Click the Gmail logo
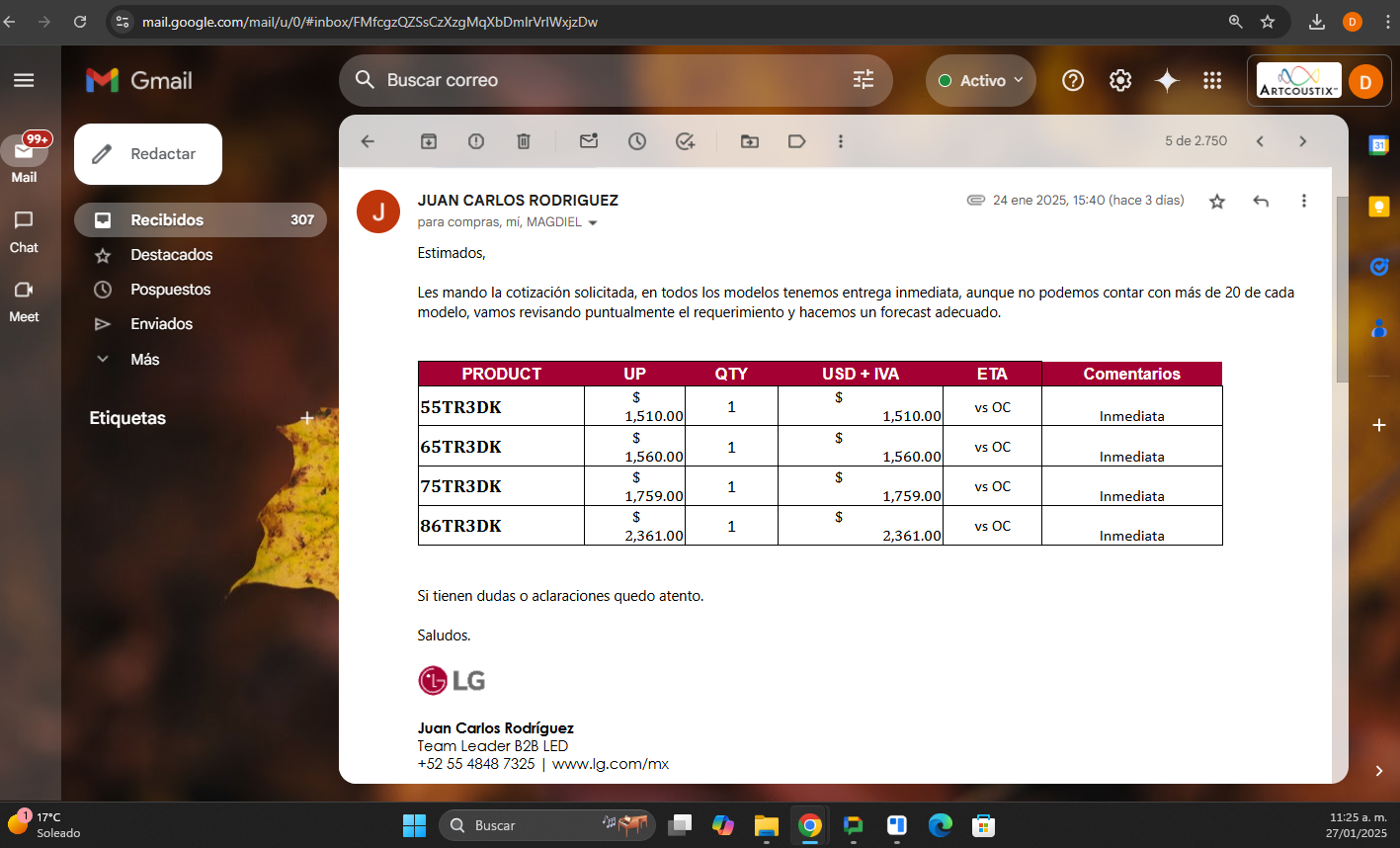Viewport: 1400px width, 848px height. click(x=139, y=80)
